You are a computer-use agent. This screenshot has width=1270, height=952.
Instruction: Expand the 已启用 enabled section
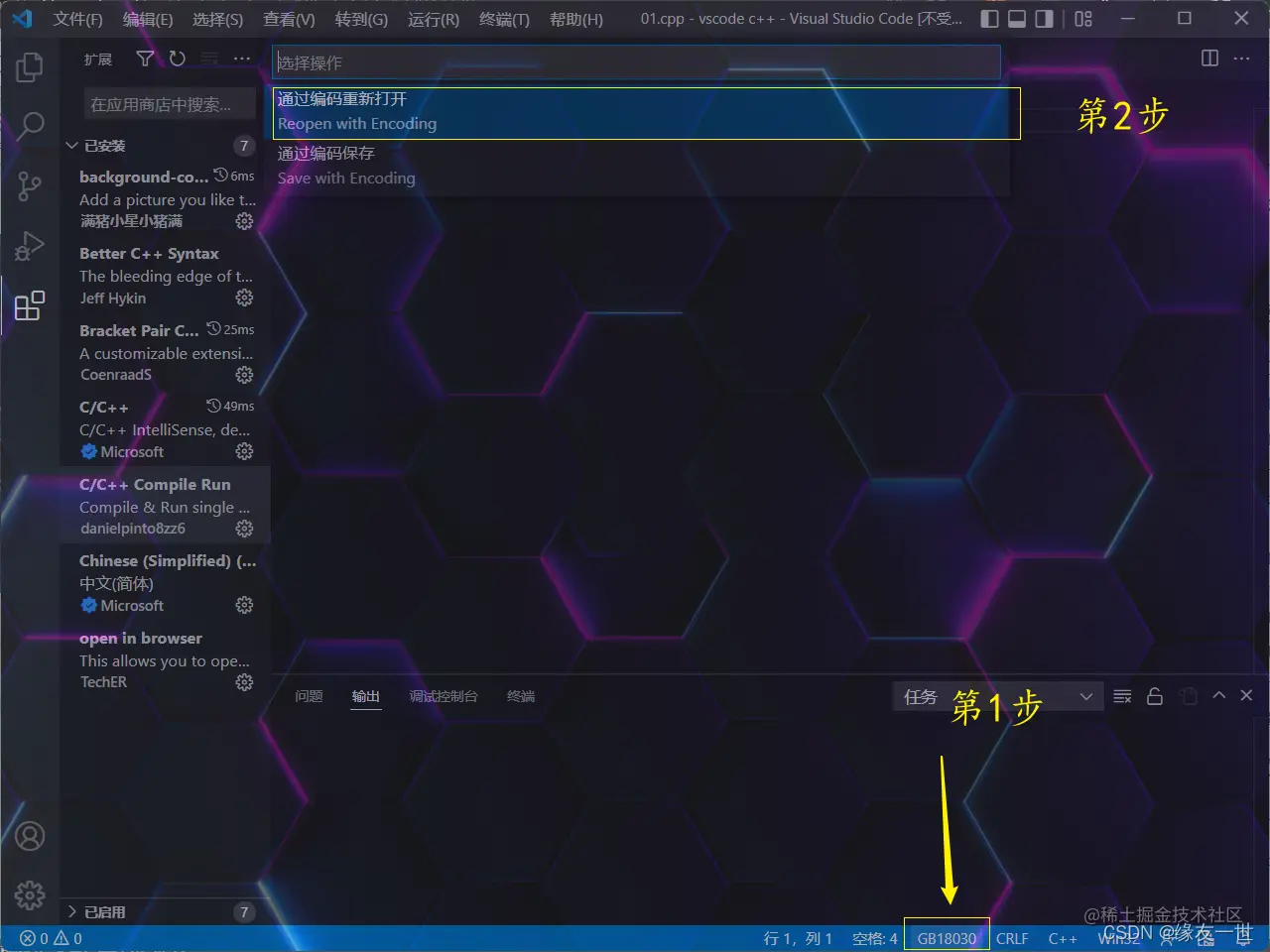[x=162, y=912]
